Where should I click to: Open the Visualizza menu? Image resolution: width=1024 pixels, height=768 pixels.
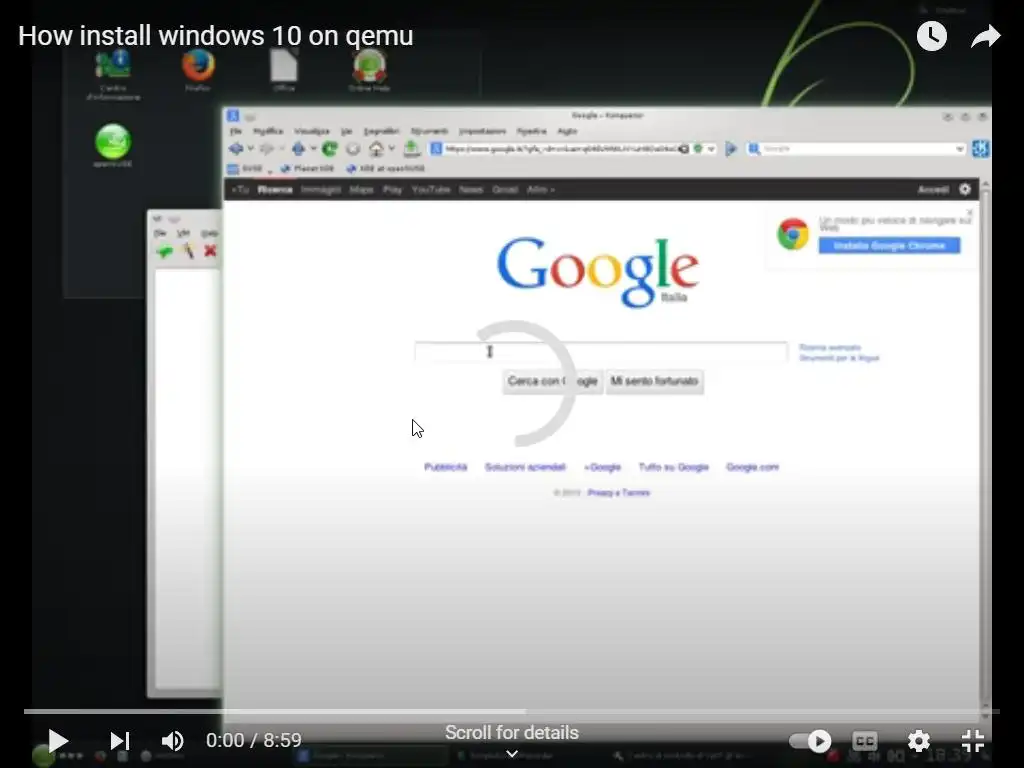pos(312,131)
